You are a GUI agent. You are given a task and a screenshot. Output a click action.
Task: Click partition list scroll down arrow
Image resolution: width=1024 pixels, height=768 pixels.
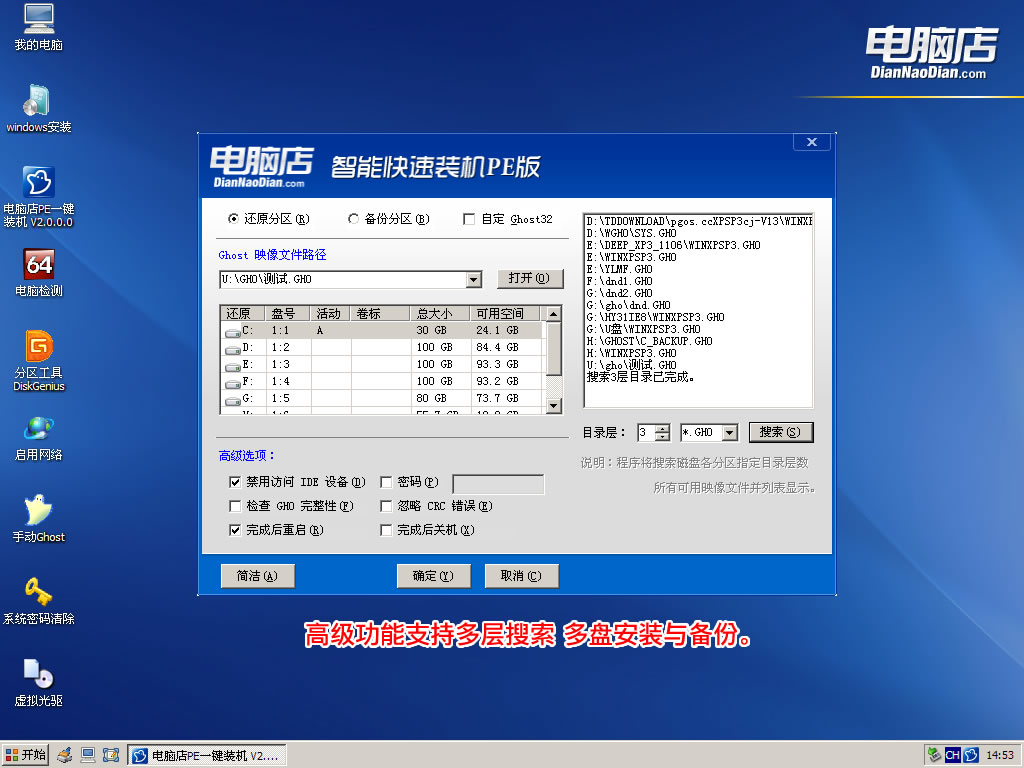point(553,406)
